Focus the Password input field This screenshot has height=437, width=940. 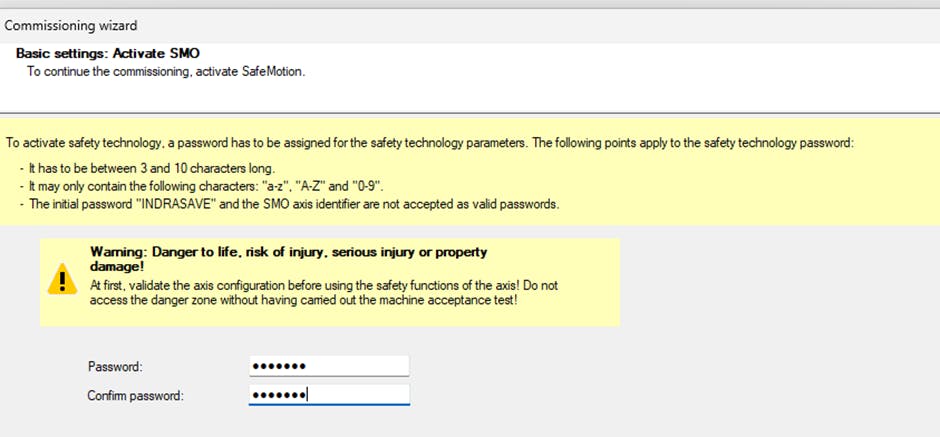(328, 366)
